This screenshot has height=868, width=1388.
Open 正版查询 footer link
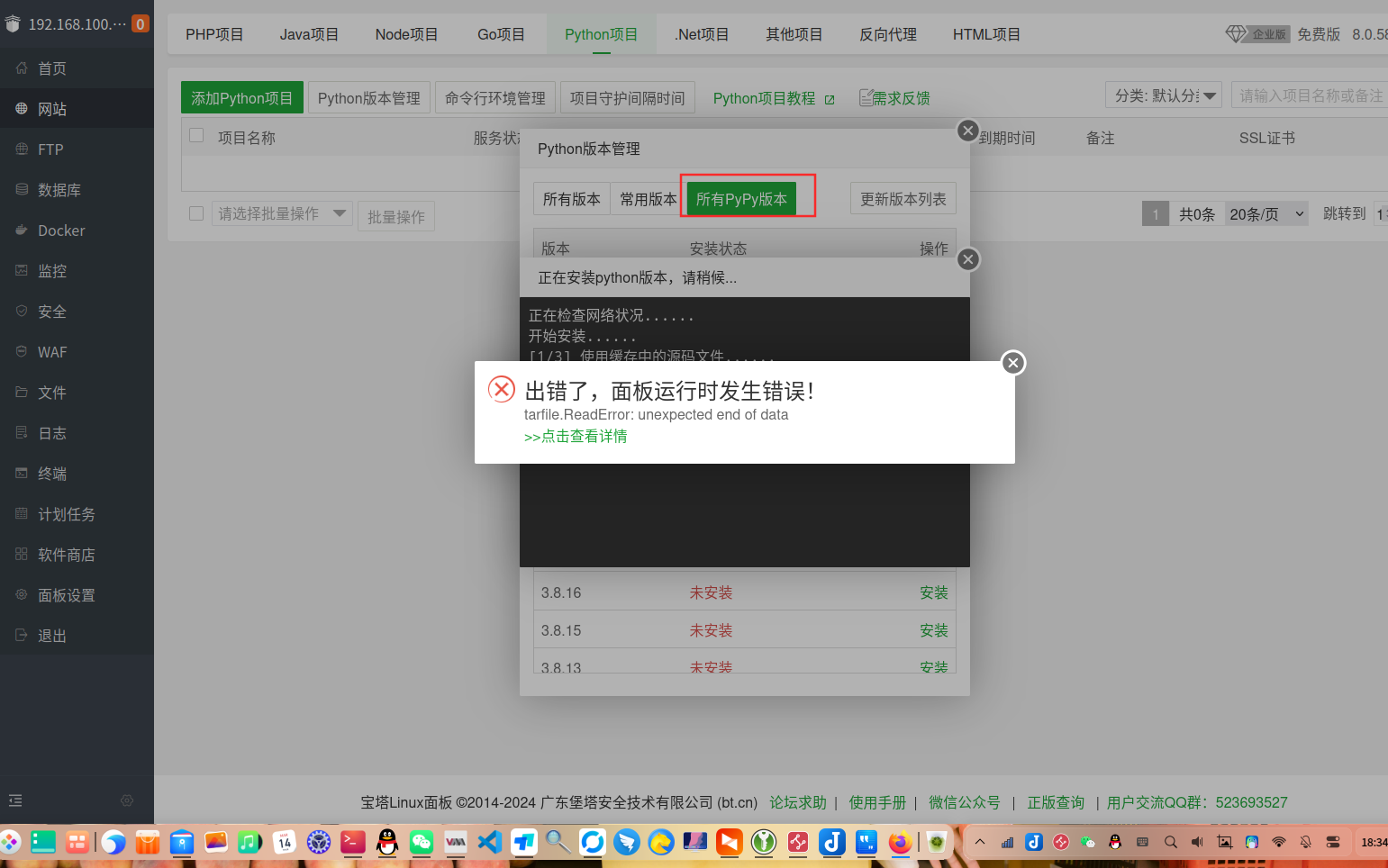click(1056, 802)
